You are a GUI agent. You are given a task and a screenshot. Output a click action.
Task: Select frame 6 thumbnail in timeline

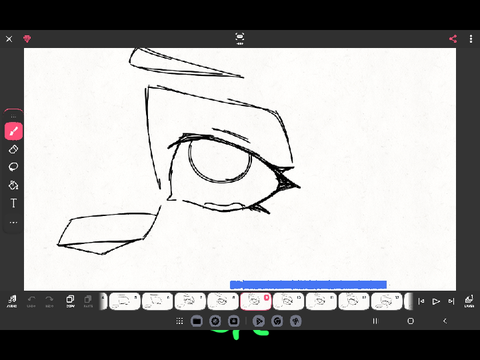[157, 301]
